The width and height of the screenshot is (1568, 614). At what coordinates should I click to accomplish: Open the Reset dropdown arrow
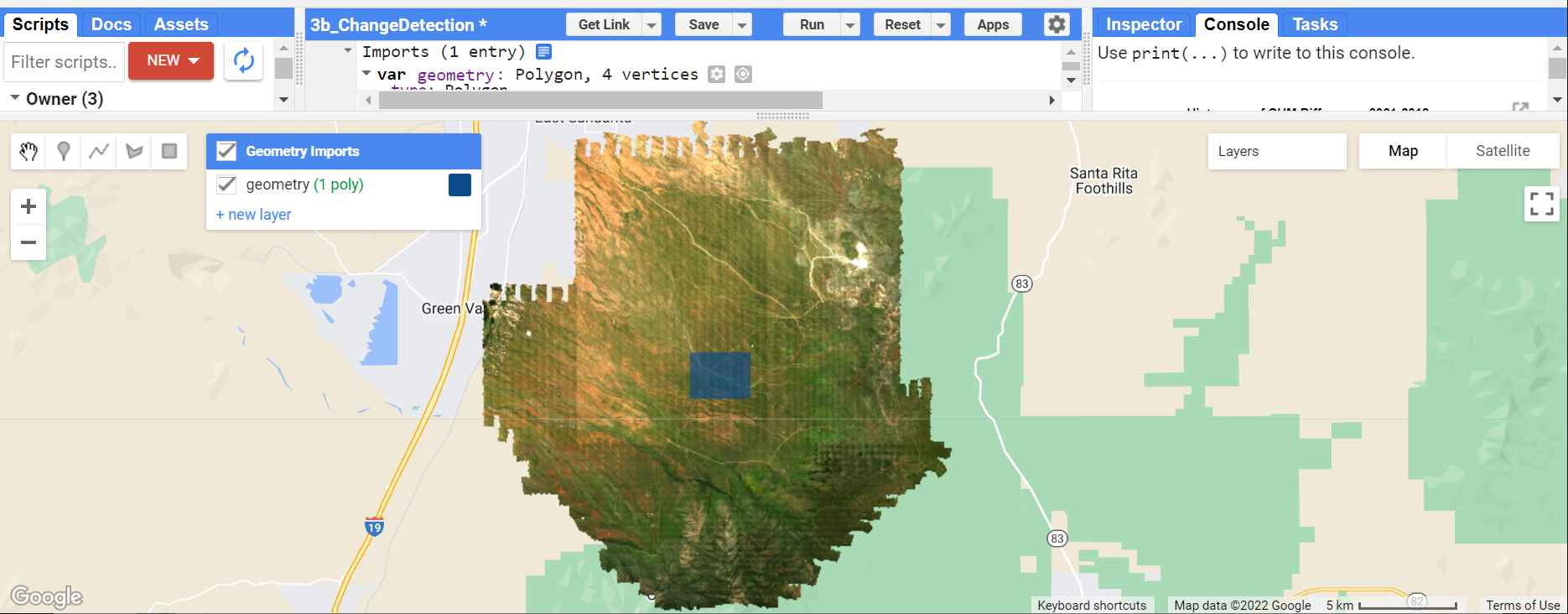(941, 25)
